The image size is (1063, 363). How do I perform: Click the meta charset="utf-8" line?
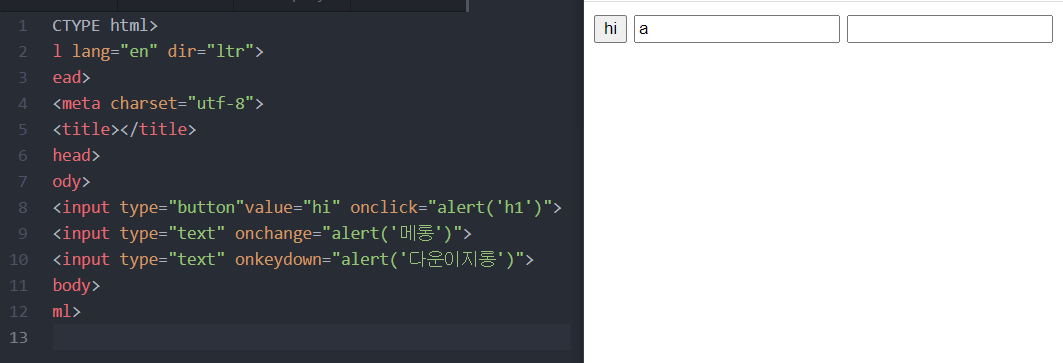tap(158, 104)
